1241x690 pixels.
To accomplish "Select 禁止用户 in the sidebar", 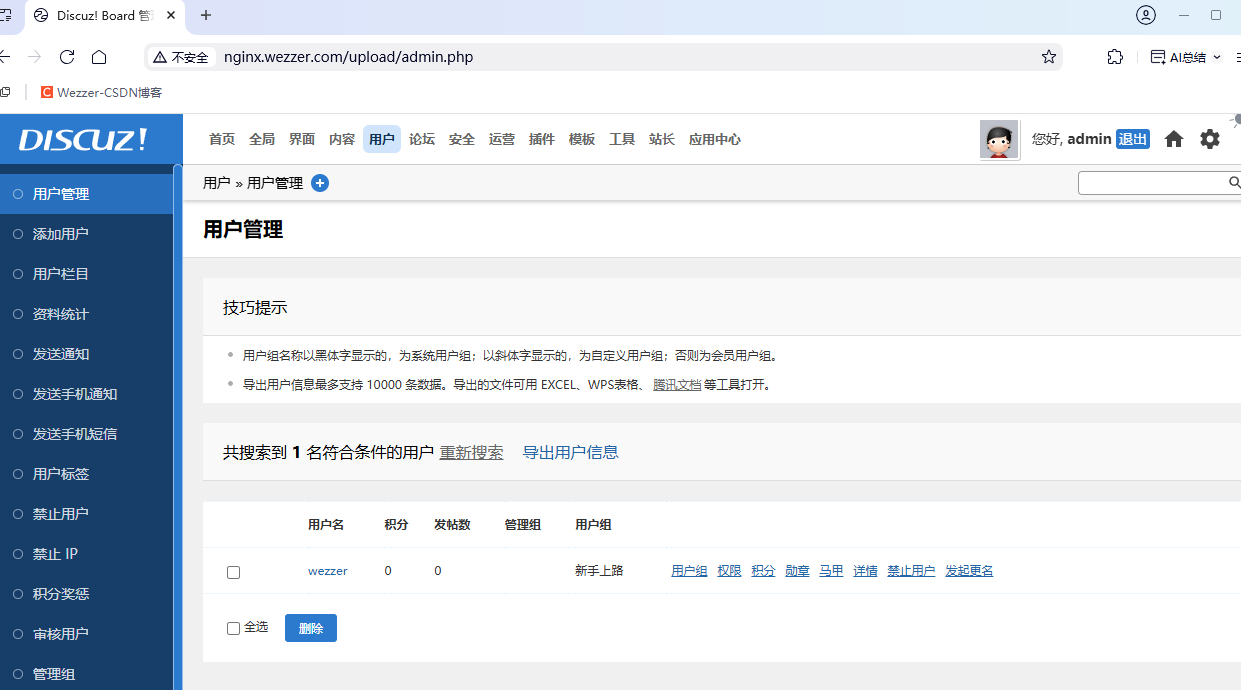I will pyautogui.click(x=86, y=514).
